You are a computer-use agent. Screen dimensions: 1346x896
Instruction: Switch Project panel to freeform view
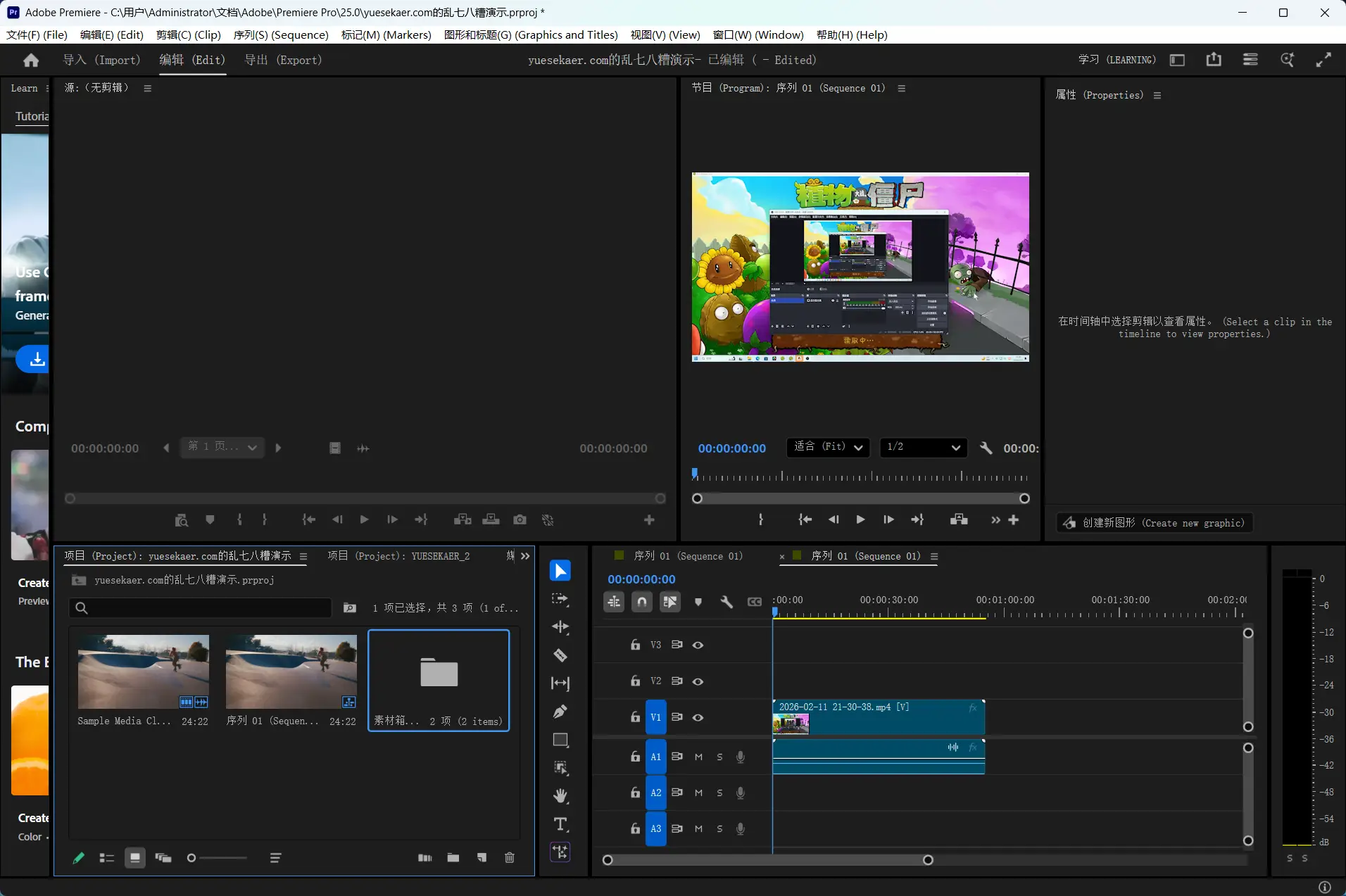[x=163, y=857]
